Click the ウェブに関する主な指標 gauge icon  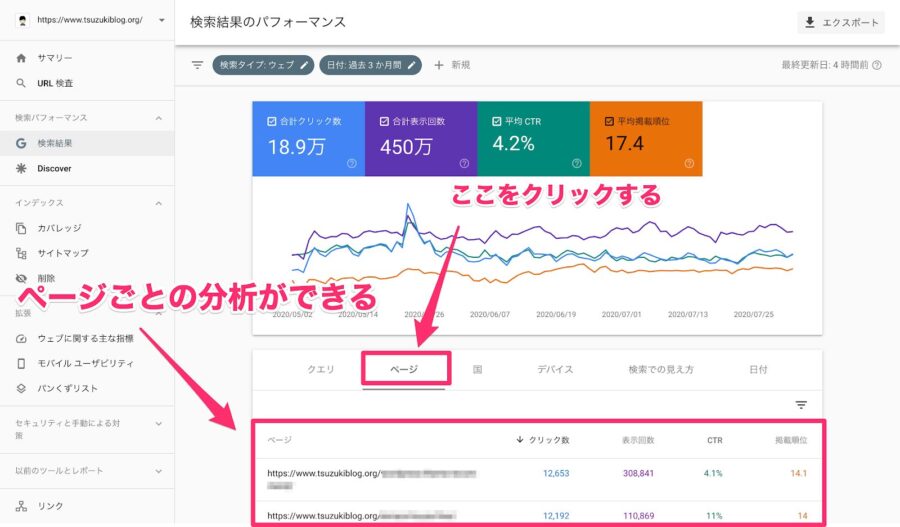coord(21,339)
